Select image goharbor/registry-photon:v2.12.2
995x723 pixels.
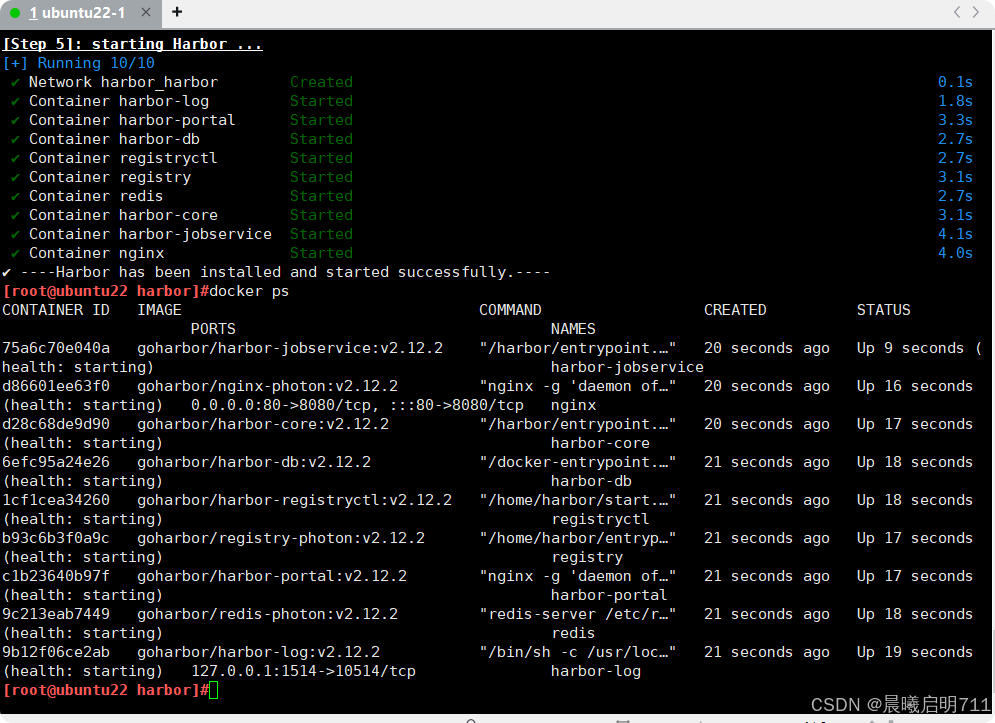tap(281, 538)
